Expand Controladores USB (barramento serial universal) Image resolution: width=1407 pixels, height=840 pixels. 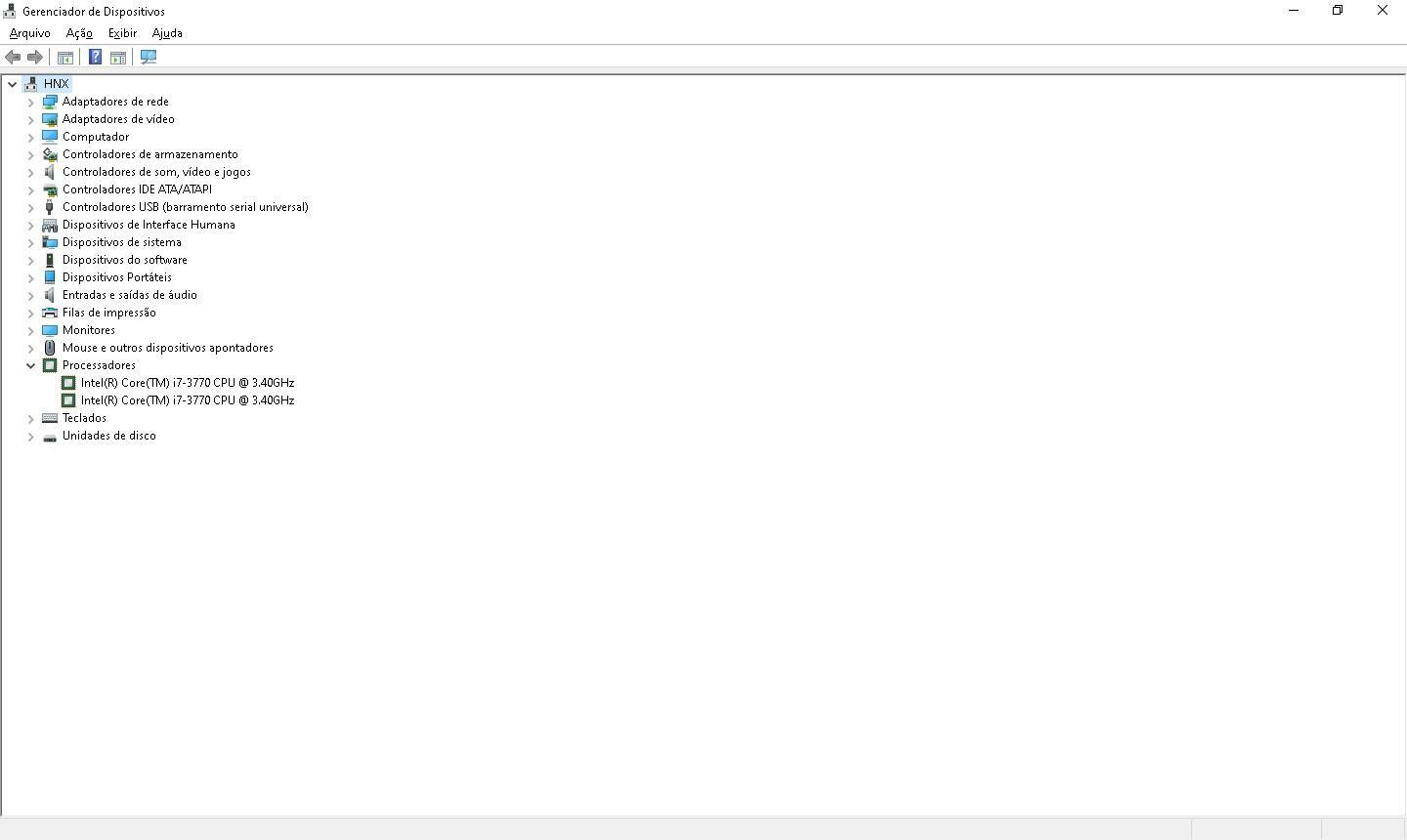click(30, 207)
